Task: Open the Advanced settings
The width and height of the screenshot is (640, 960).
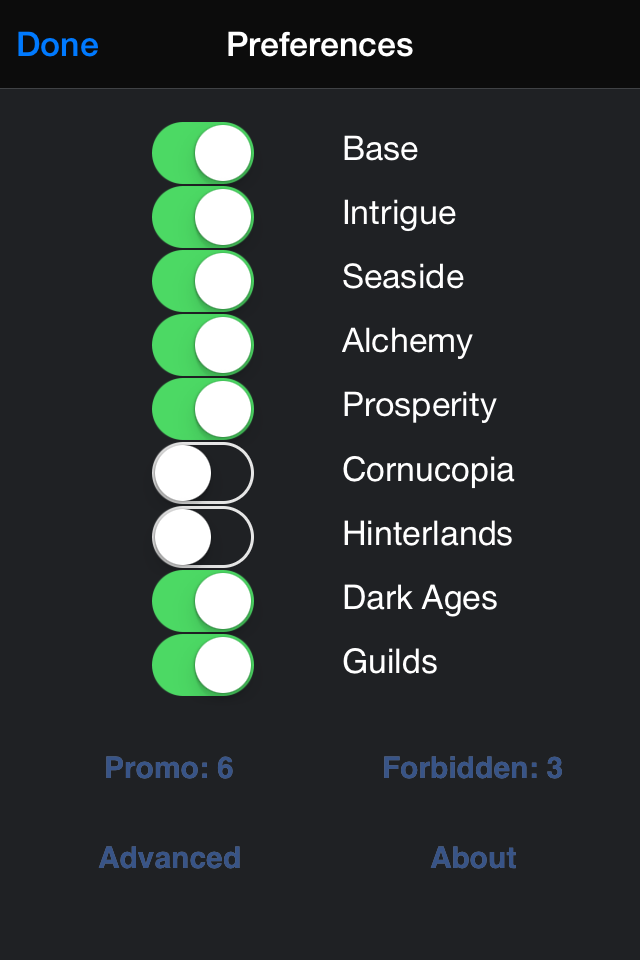Action: click(x=169, y=858)
